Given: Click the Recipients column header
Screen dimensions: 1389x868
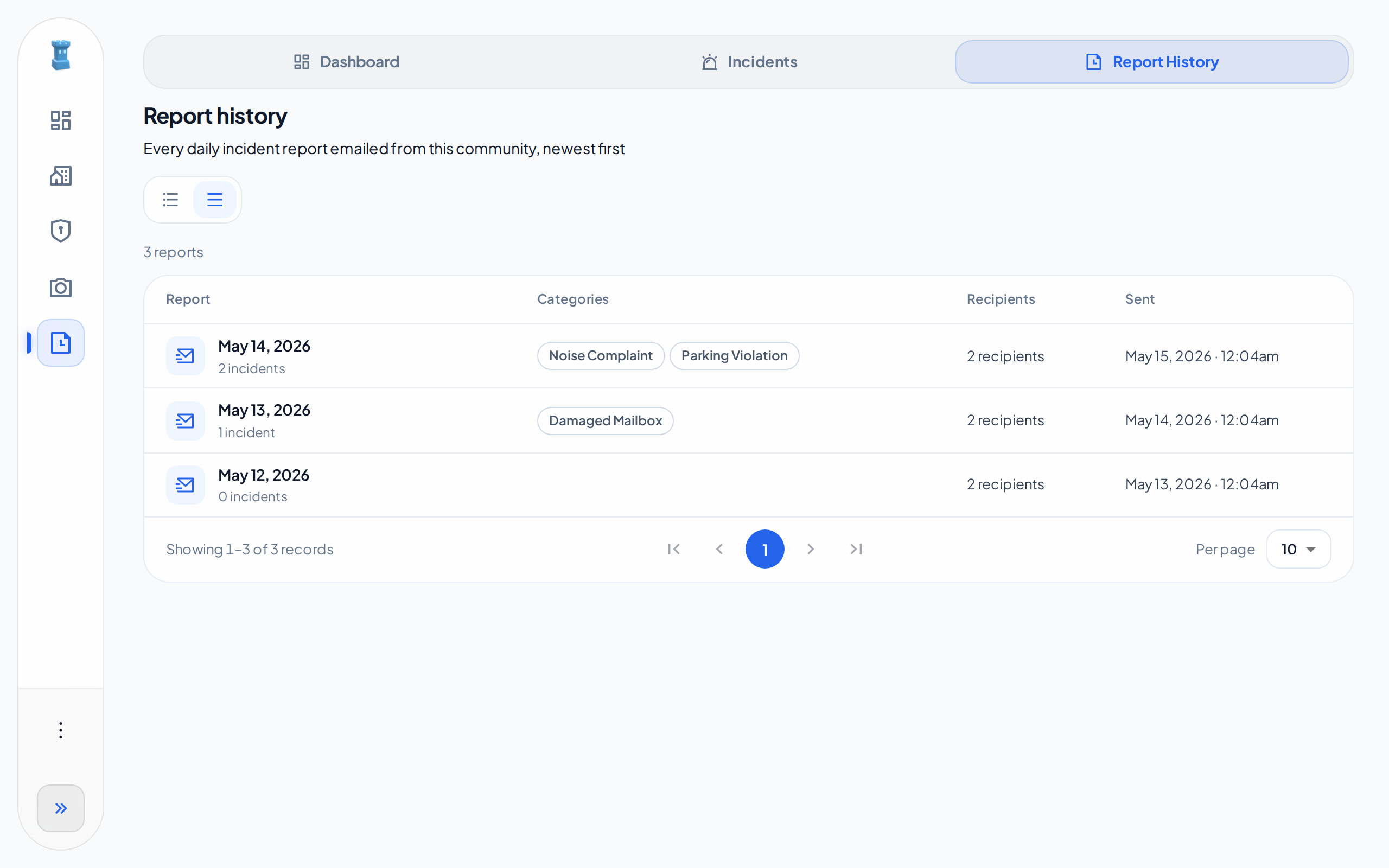Looking at the screenshot, I should click(1001, 299).
